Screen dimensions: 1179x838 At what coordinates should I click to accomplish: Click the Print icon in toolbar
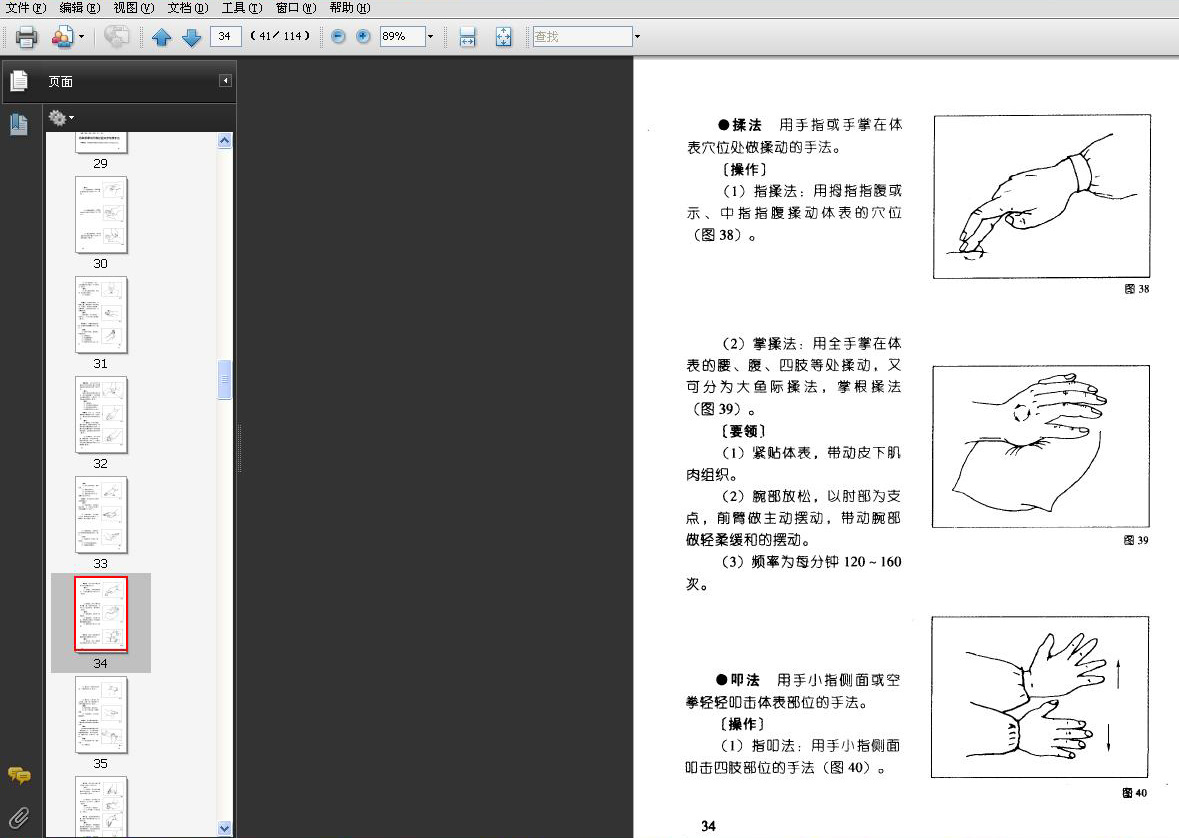click(26, 36)
